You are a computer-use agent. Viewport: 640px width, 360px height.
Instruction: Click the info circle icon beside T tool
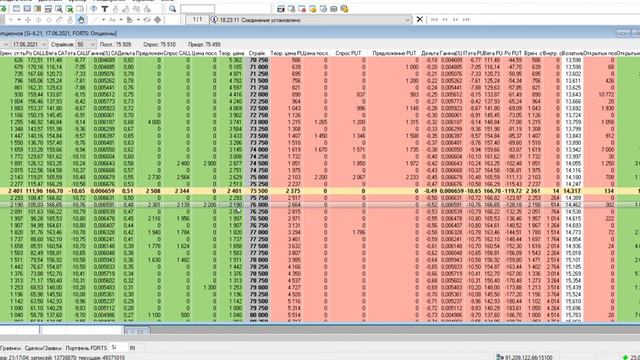(x=94, y=9)
